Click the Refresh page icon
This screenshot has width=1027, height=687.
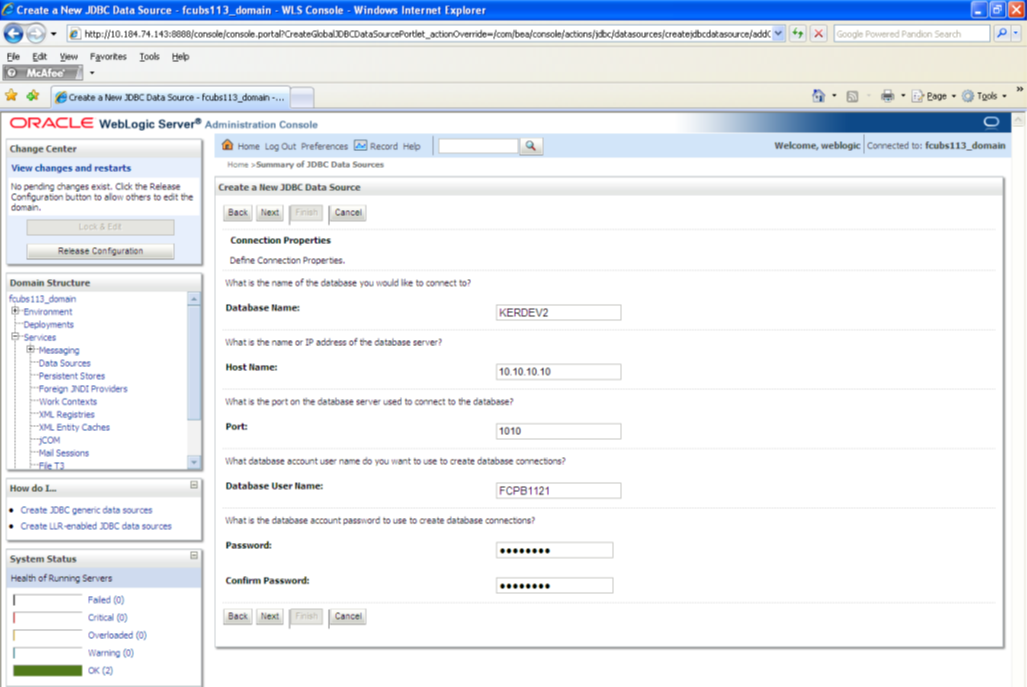(x=797, y=33)
